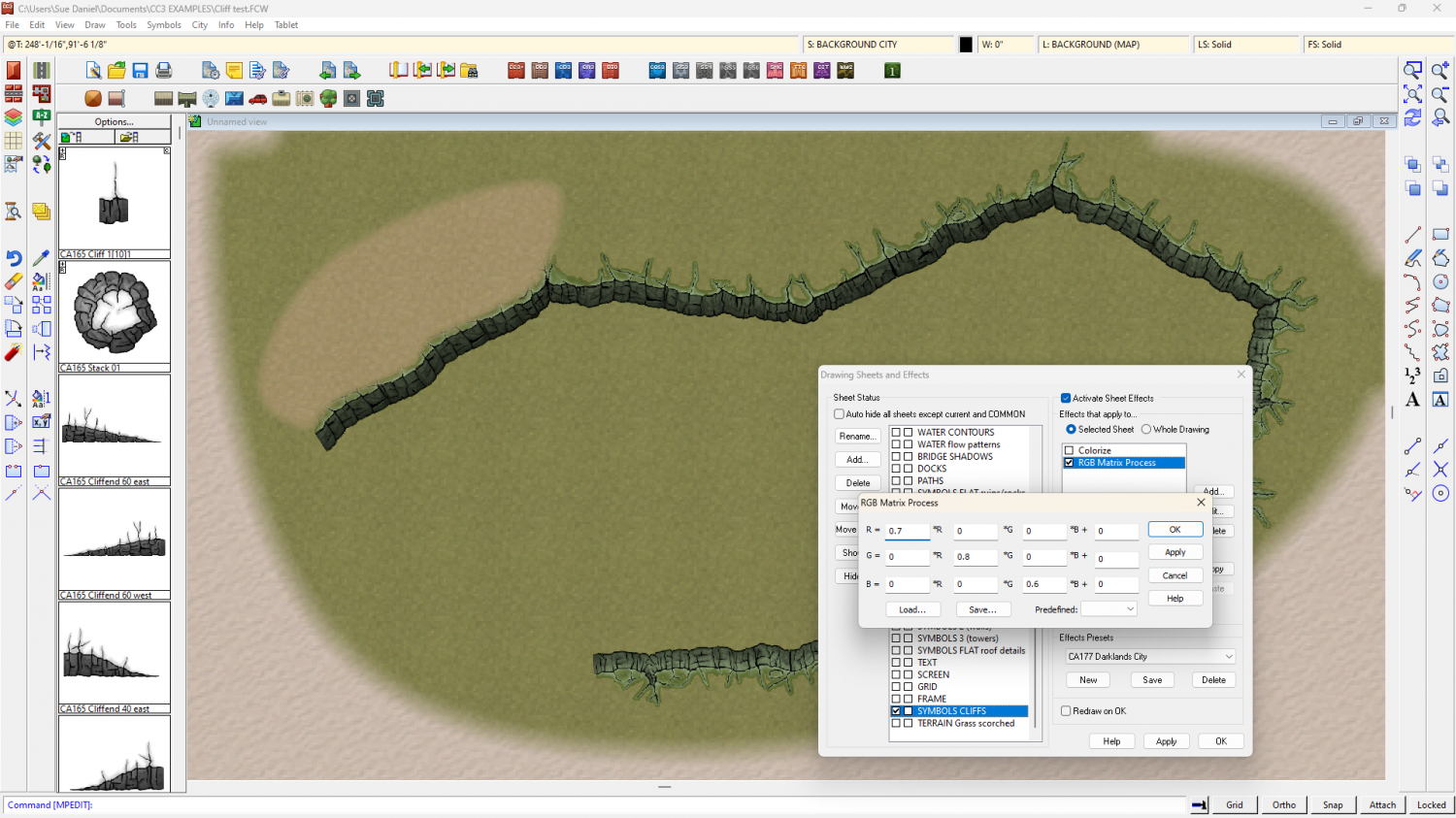Click the W: 0" line width selector
The image size is (1456, 818).
coord(1006,45)
